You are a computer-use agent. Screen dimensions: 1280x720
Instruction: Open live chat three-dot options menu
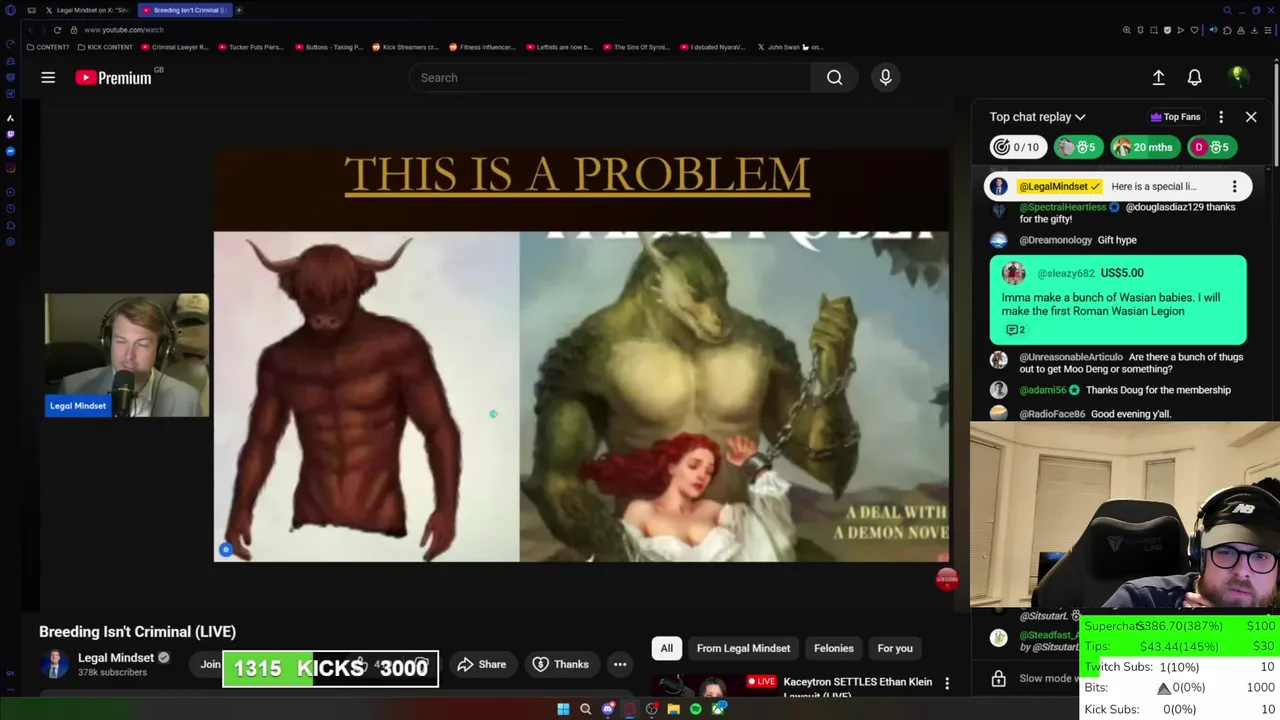[1221, 117]
